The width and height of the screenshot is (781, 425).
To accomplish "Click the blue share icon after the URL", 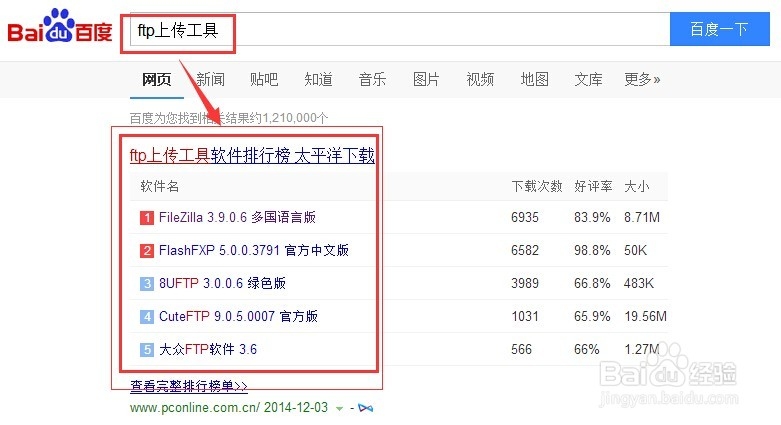I will tap(366, 408).
